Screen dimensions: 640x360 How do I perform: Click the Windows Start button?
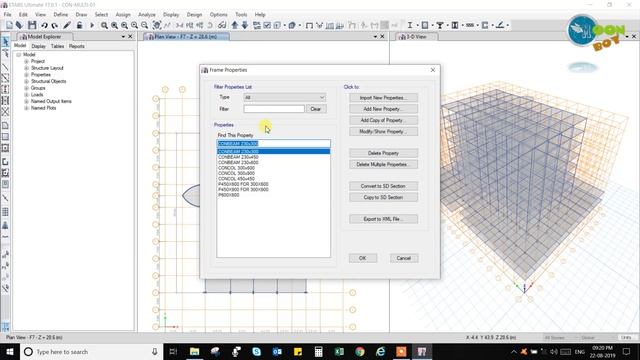pos(10,351)
